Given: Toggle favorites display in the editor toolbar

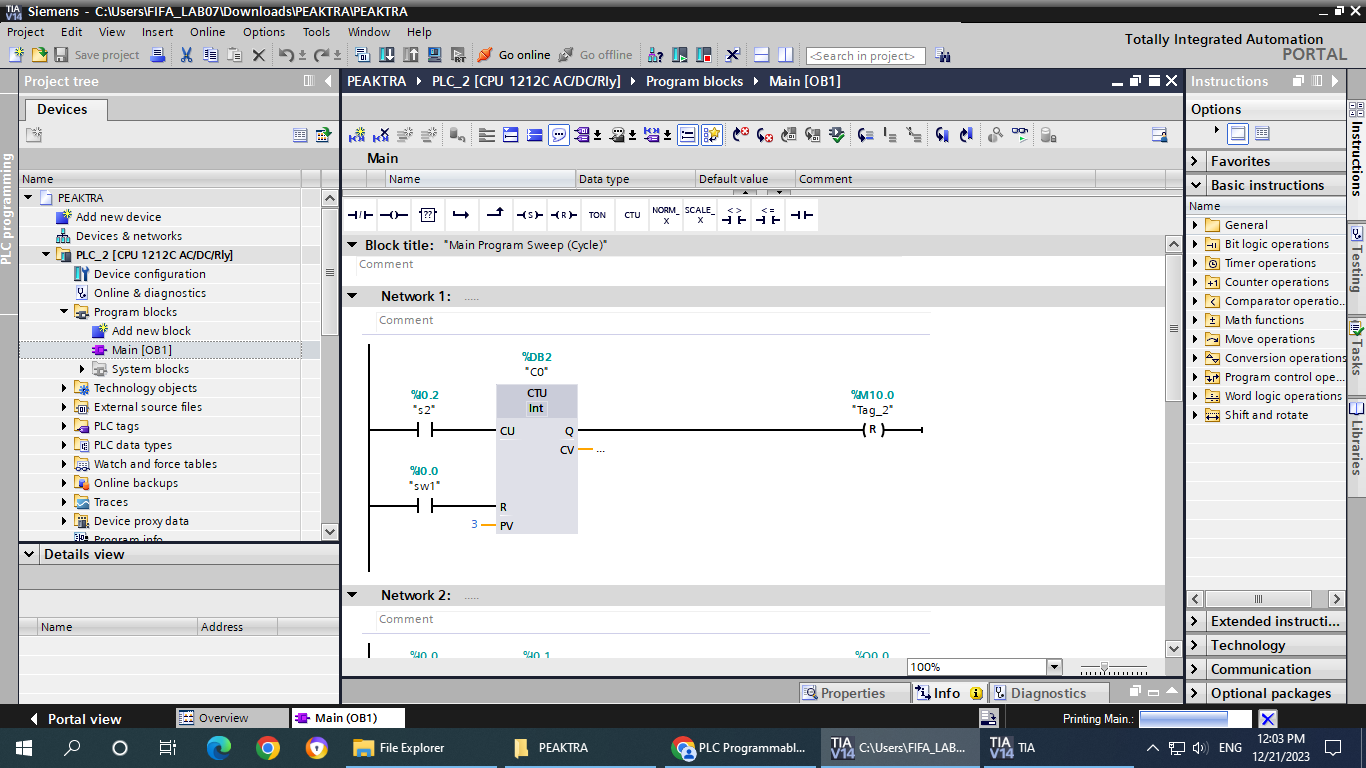Looking at the screenshot, I should point(712,135).
